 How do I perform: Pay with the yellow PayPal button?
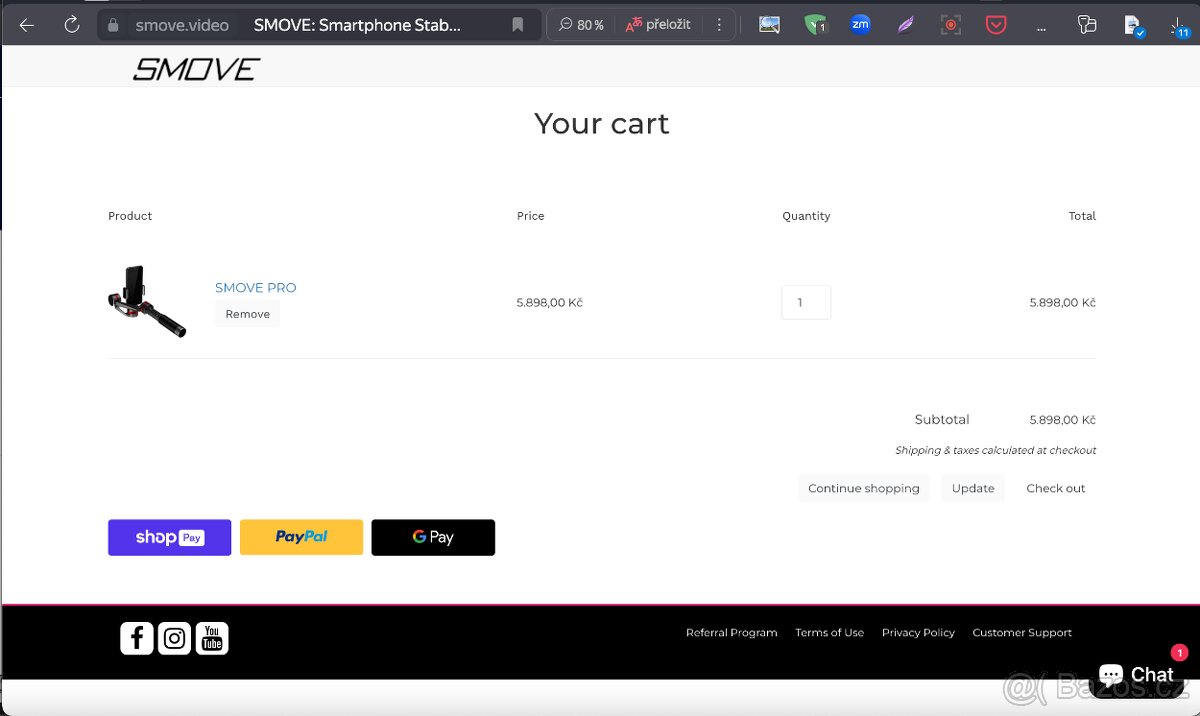click(301, 537)
